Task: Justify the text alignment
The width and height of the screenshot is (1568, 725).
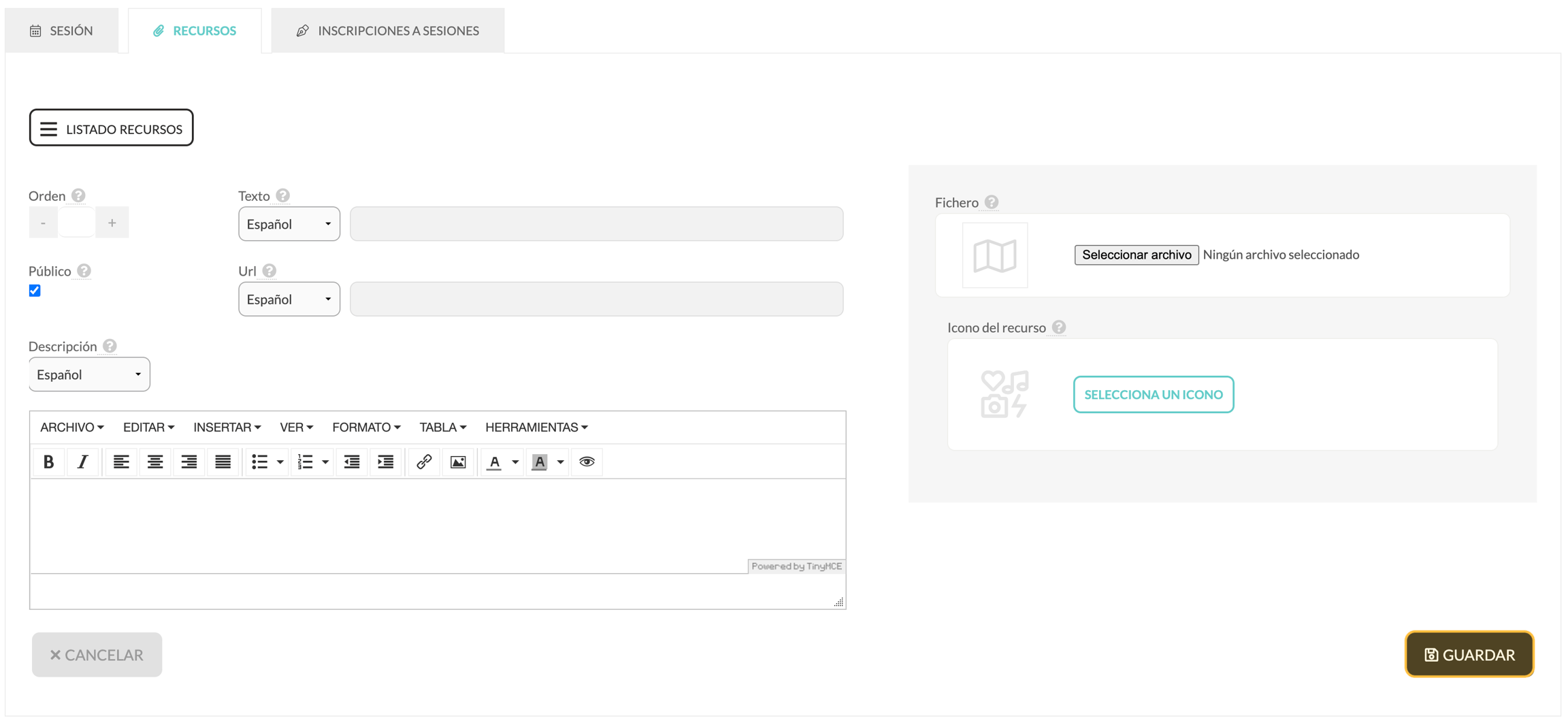Action: tap(223, 462)
